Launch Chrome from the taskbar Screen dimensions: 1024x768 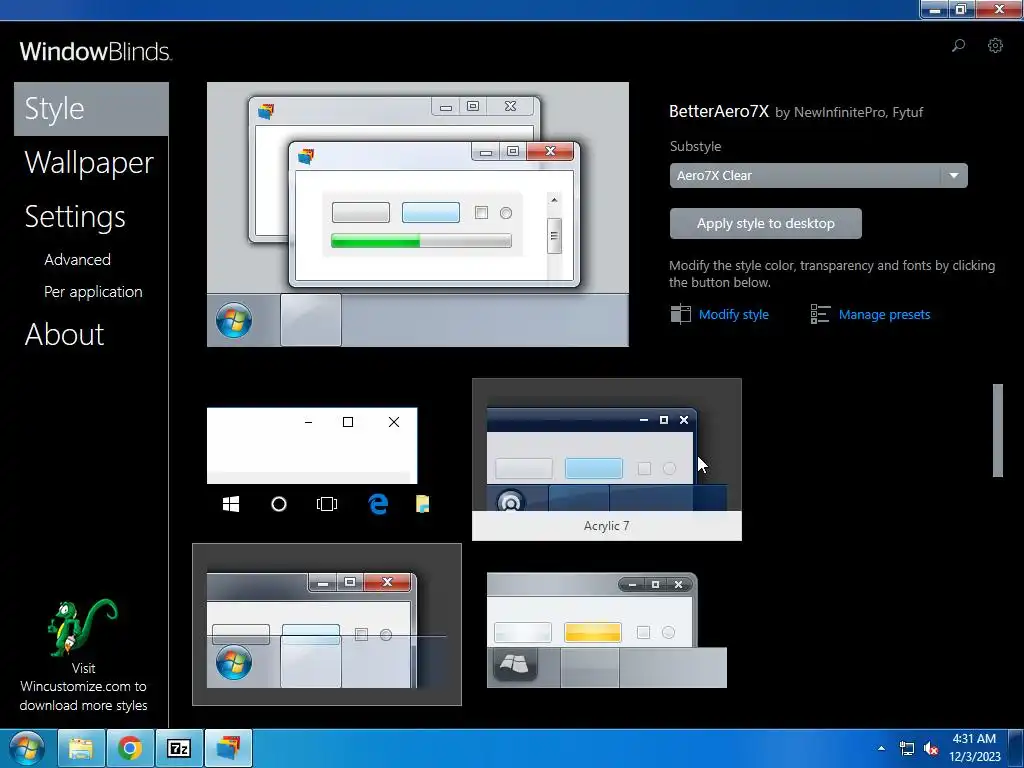130,748
